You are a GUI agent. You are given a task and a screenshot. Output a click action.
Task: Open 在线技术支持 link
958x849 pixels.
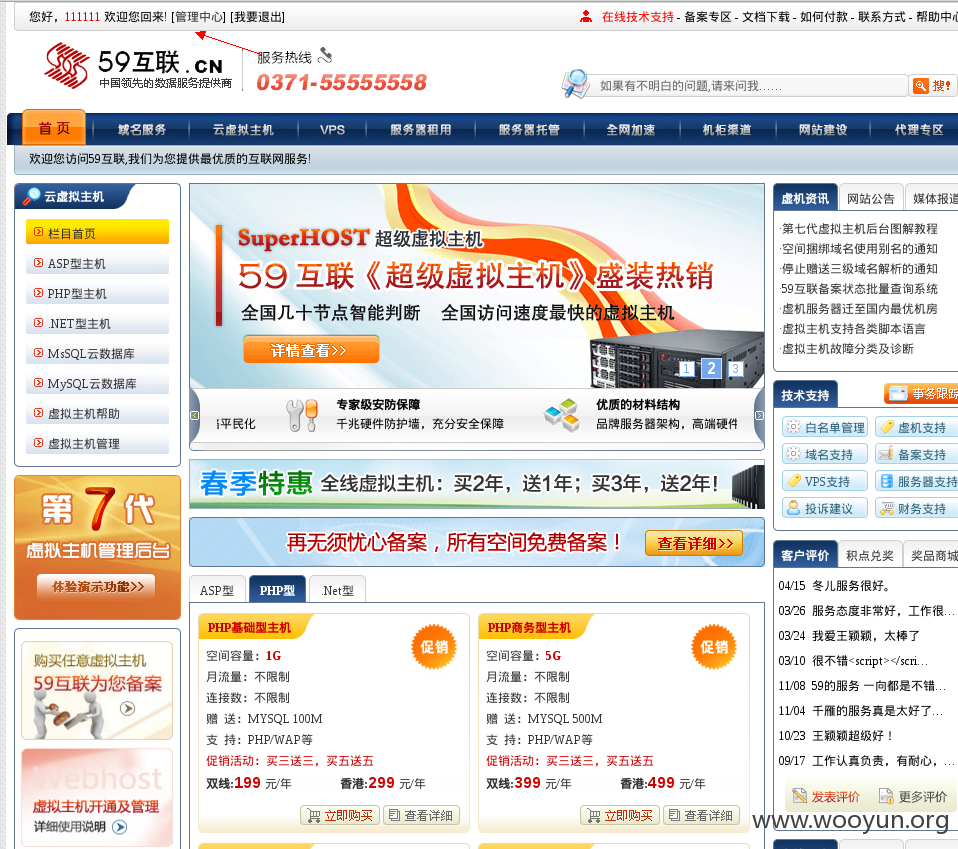pyautogui.click(x=637, y=17)
